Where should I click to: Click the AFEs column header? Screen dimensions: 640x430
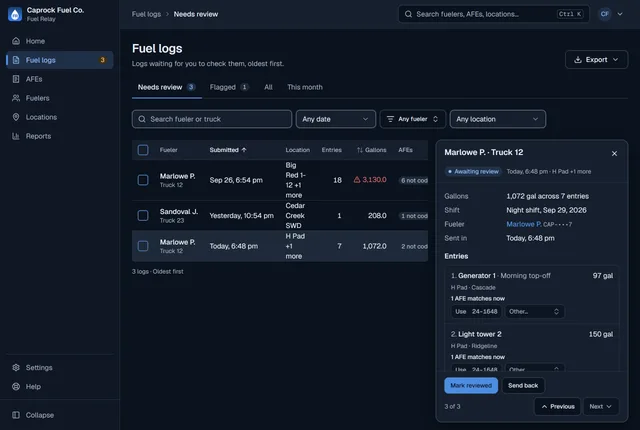(405, 150)
